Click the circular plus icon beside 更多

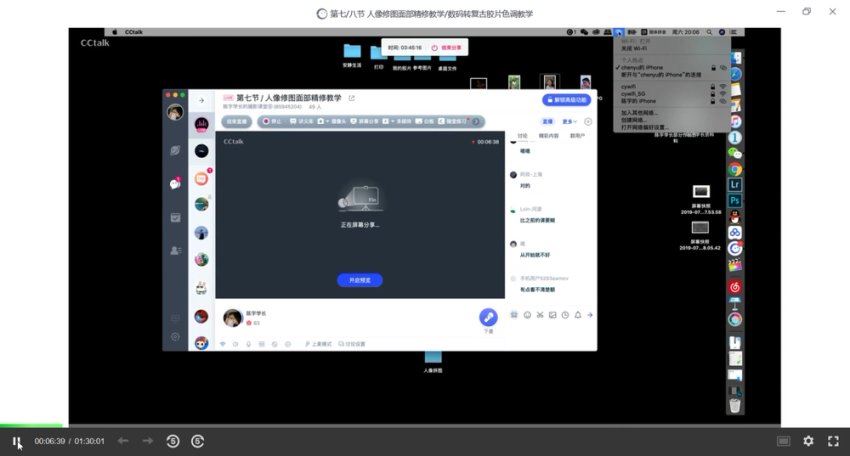pos(588,121)
